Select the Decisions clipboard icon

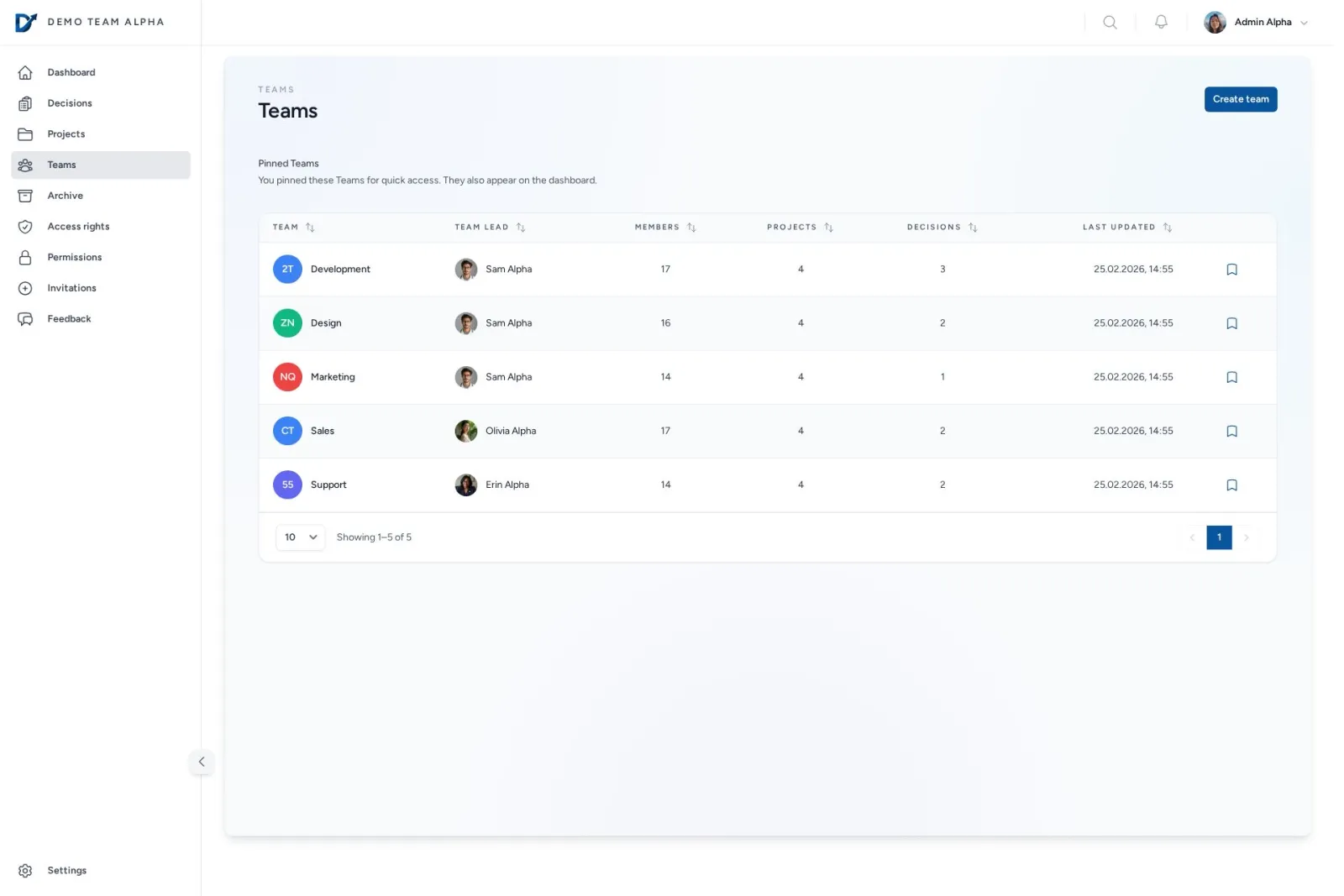(x=25, y=102)
